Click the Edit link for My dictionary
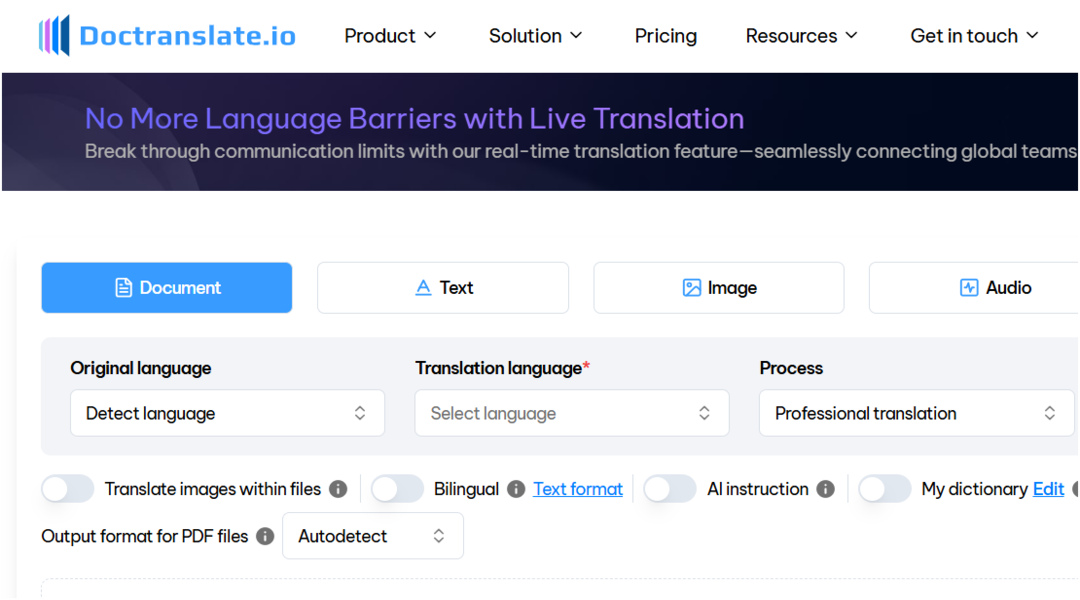The height and width of the screenshot is (600, 1080). [x=1048, y=489]
